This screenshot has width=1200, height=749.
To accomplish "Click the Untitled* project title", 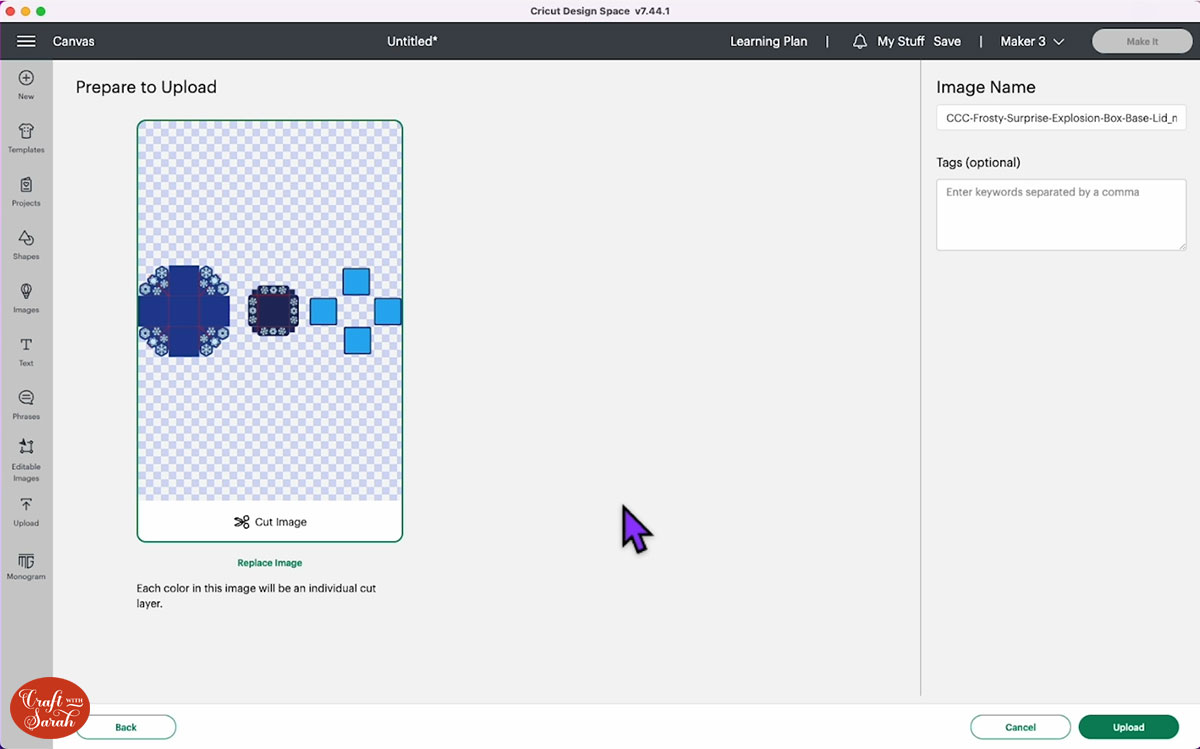I will (412, 41).
